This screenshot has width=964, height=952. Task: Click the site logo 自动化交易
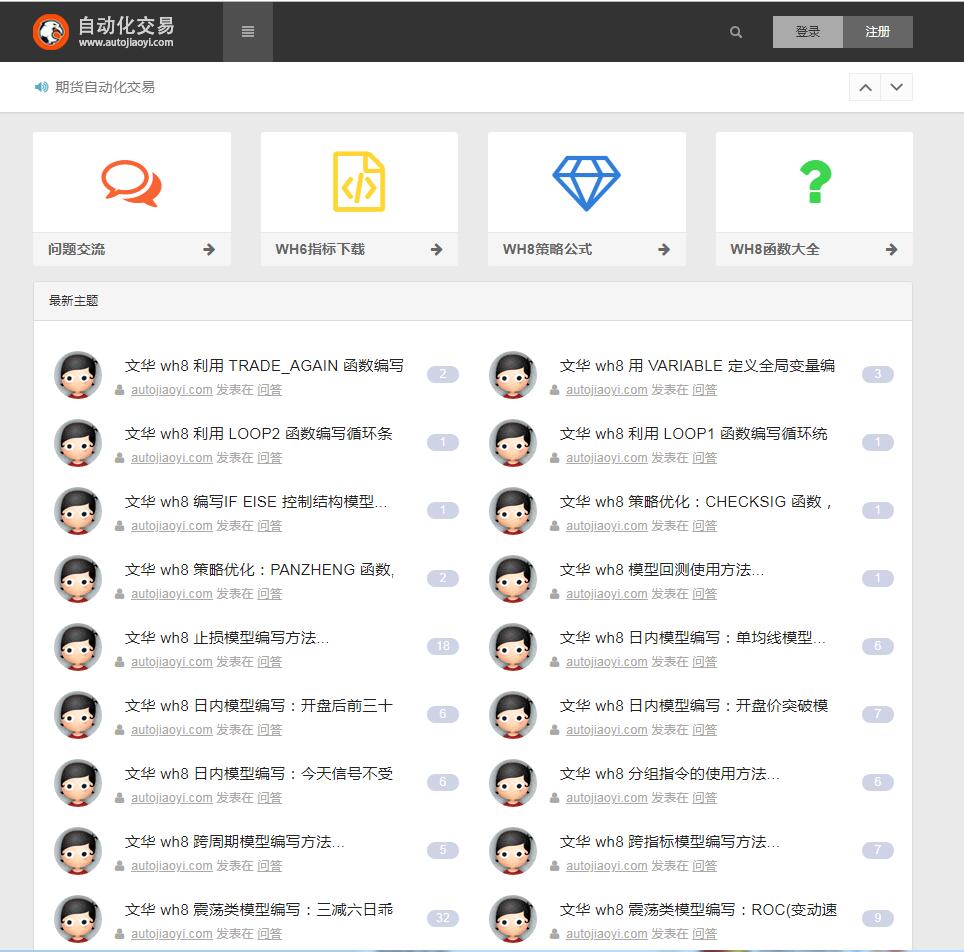click(103, 31)
